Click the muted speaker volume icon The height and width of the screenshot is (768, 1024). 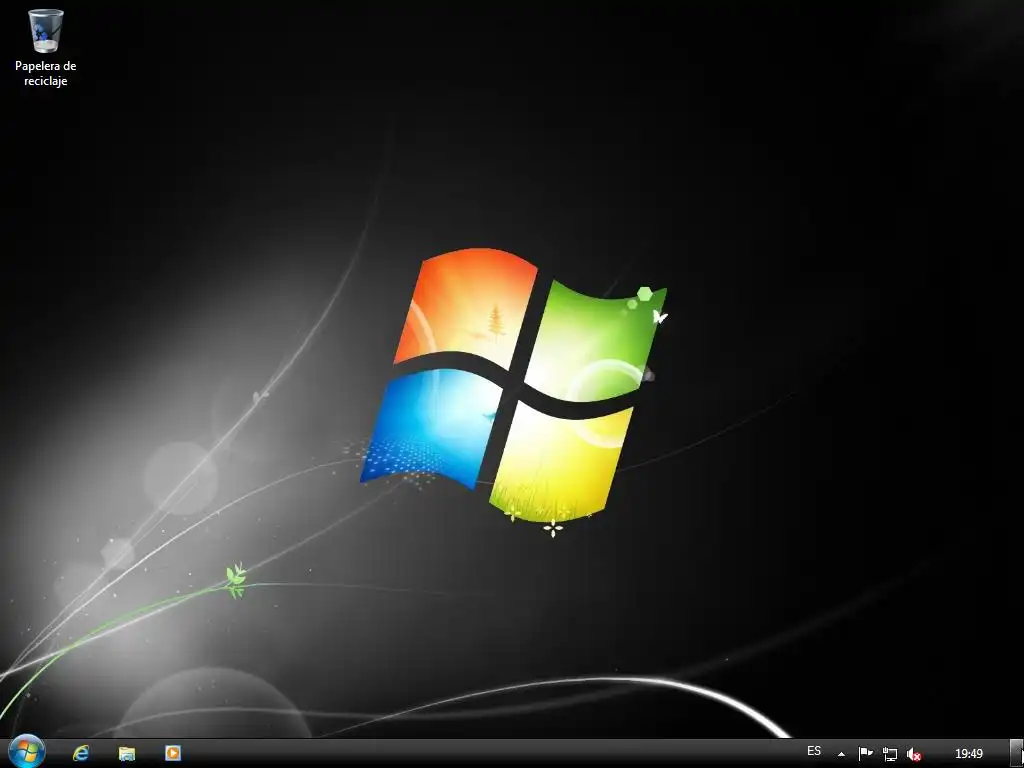[914, 754]
